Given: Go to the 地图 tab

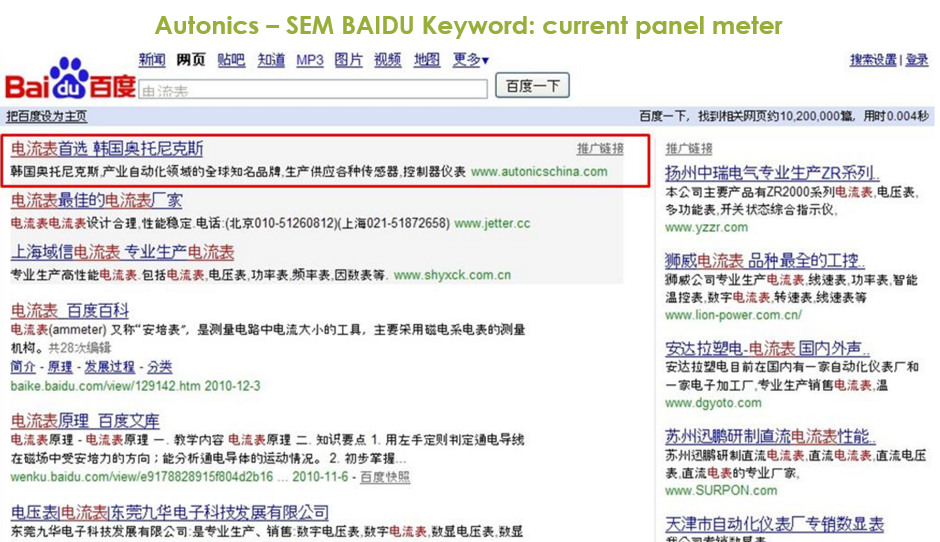Looking at the screenshot, I should click(x=427, y=60).
